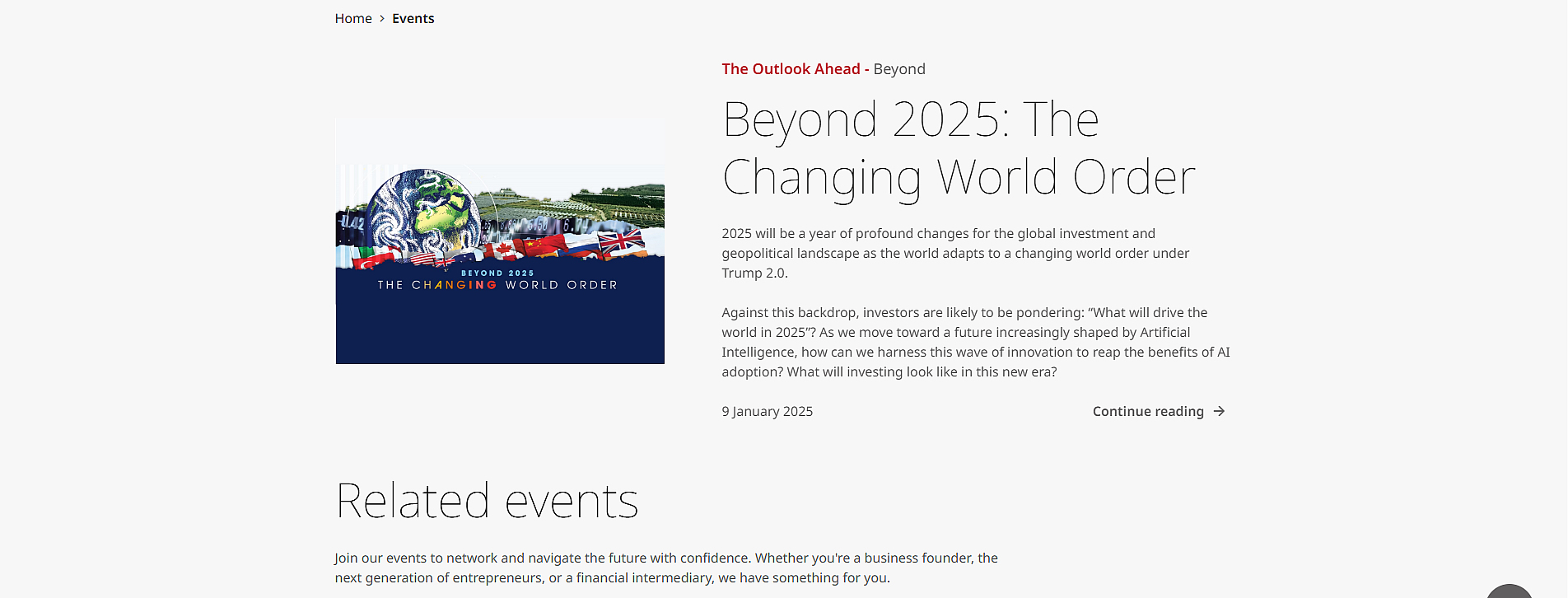Open the Beyond 2025 event thumbnail image

coord(500,241)
